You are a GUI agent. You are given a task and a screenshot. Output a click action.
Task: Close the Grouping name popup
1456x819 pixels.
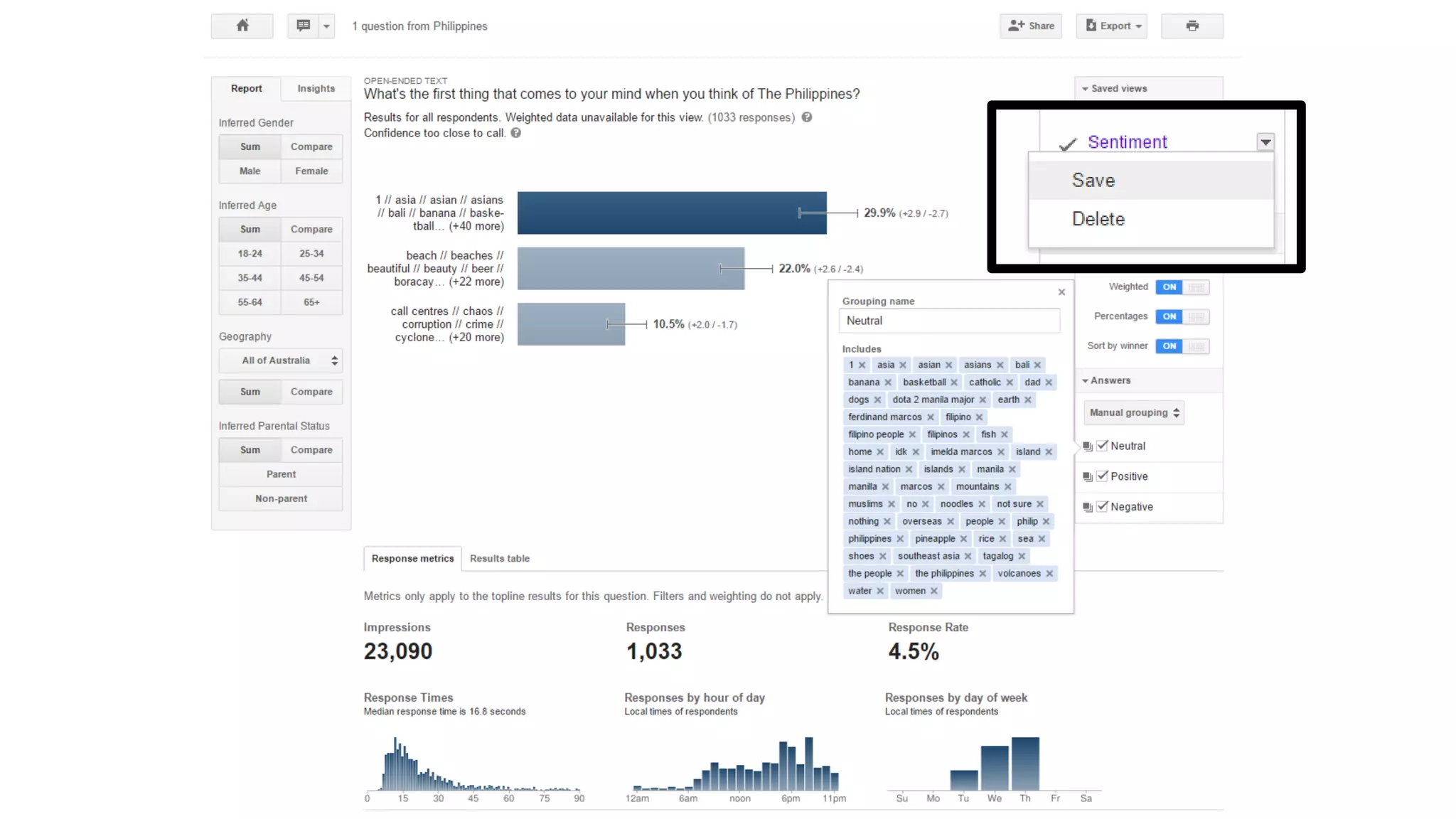[1061, 292]
